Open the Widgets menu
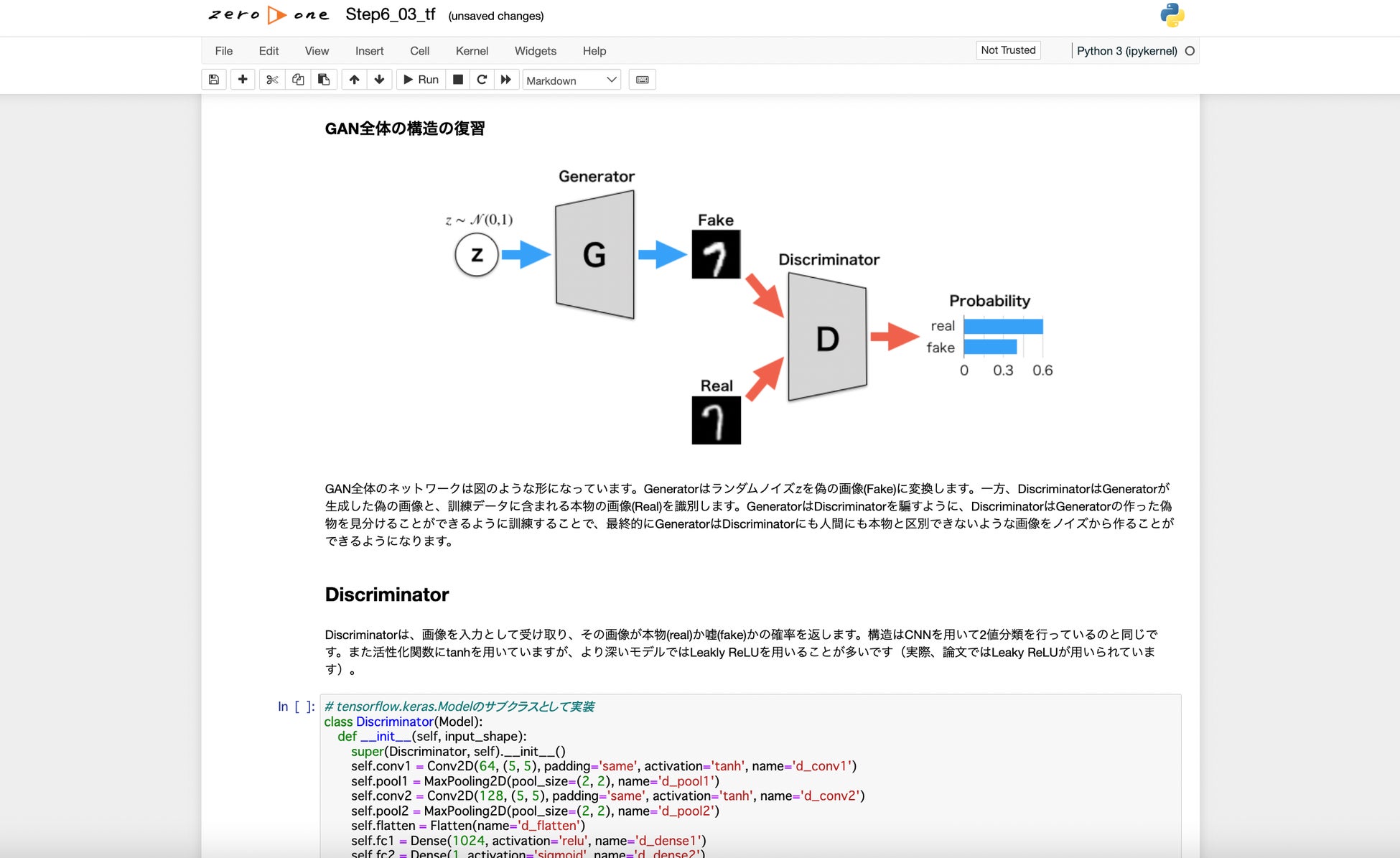 [x=535, y=51]
